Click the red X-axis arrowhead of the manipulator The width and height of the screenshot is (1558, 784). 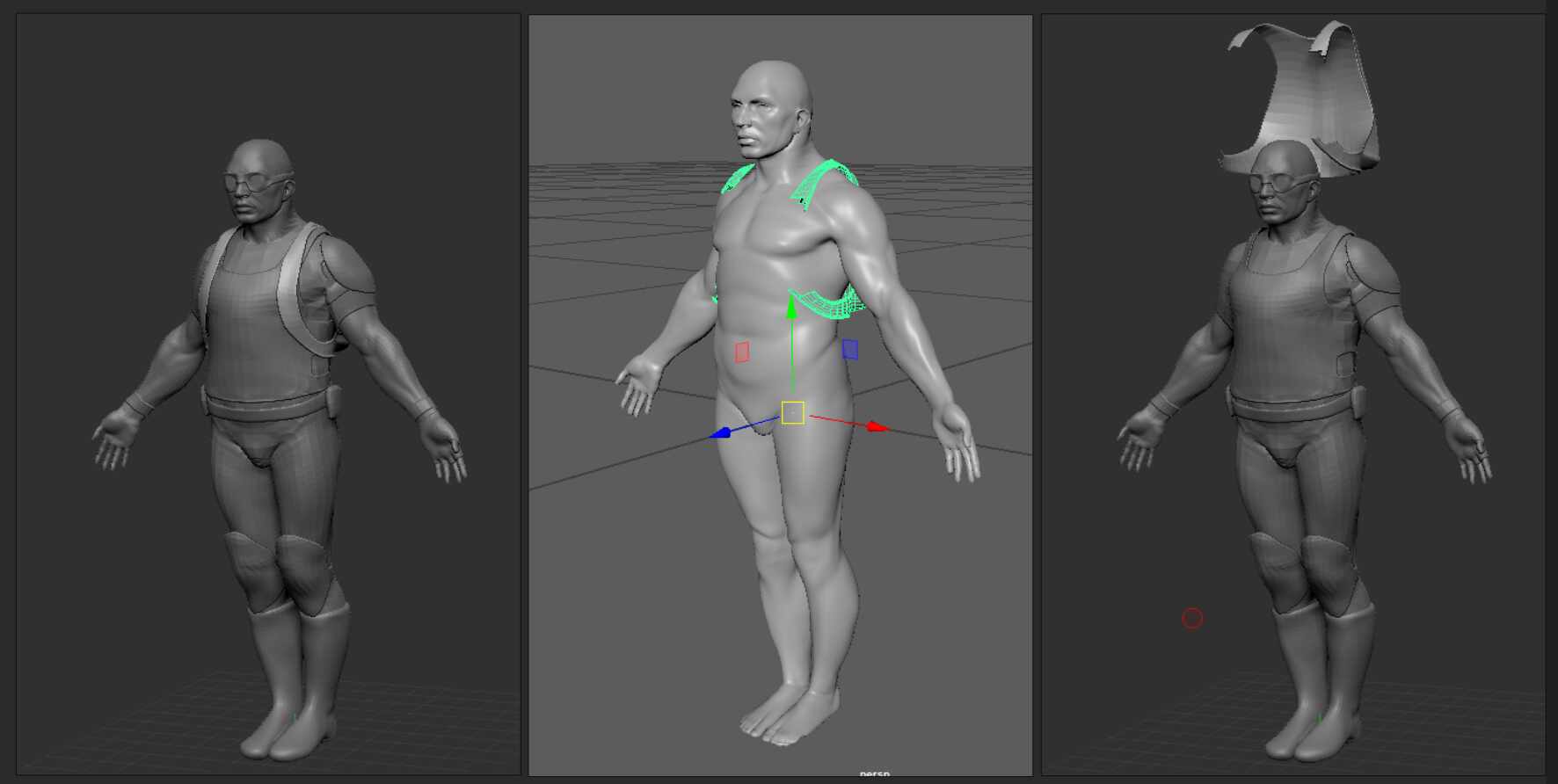[877, 427]
